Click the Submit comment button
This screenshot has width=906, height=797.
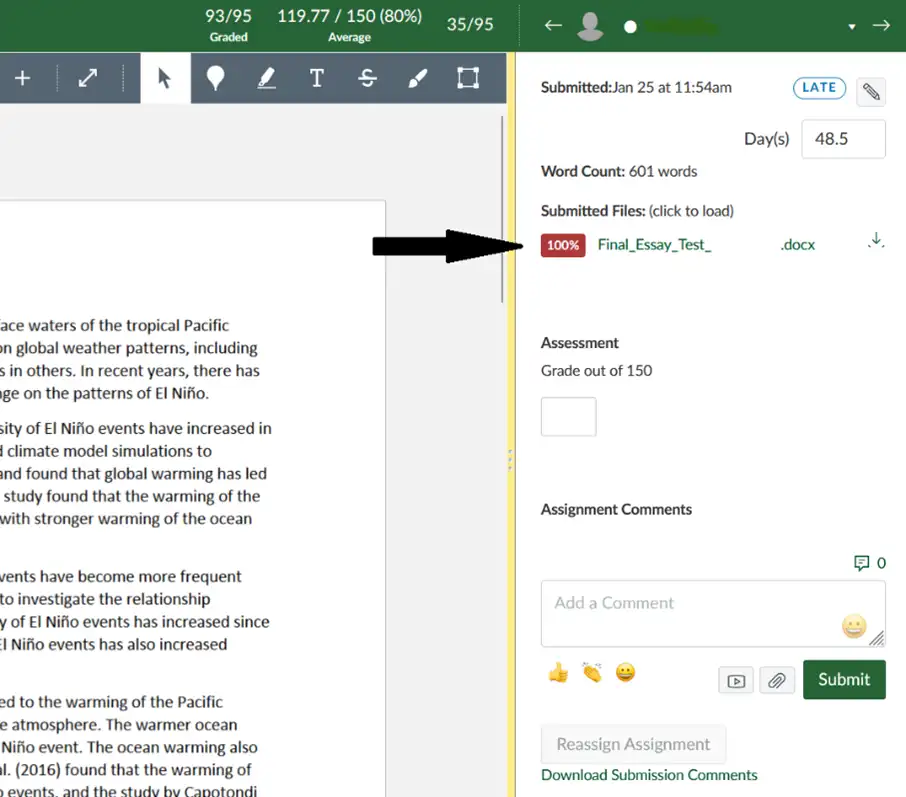pos(844,680)
